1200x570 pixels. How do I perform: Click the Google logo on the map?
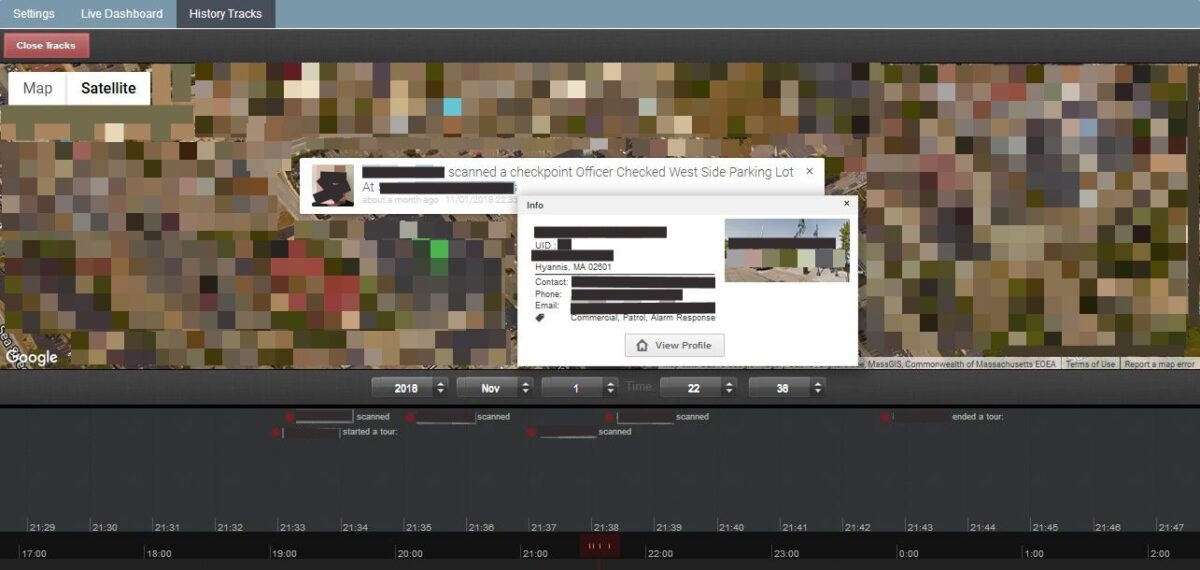[x=32, y=357]
